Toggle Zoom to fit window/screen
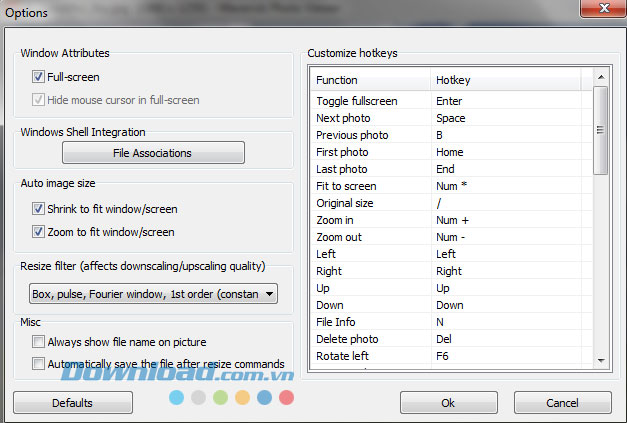Image resolution: width=627 pixels, height=423 pixels. 38,232
